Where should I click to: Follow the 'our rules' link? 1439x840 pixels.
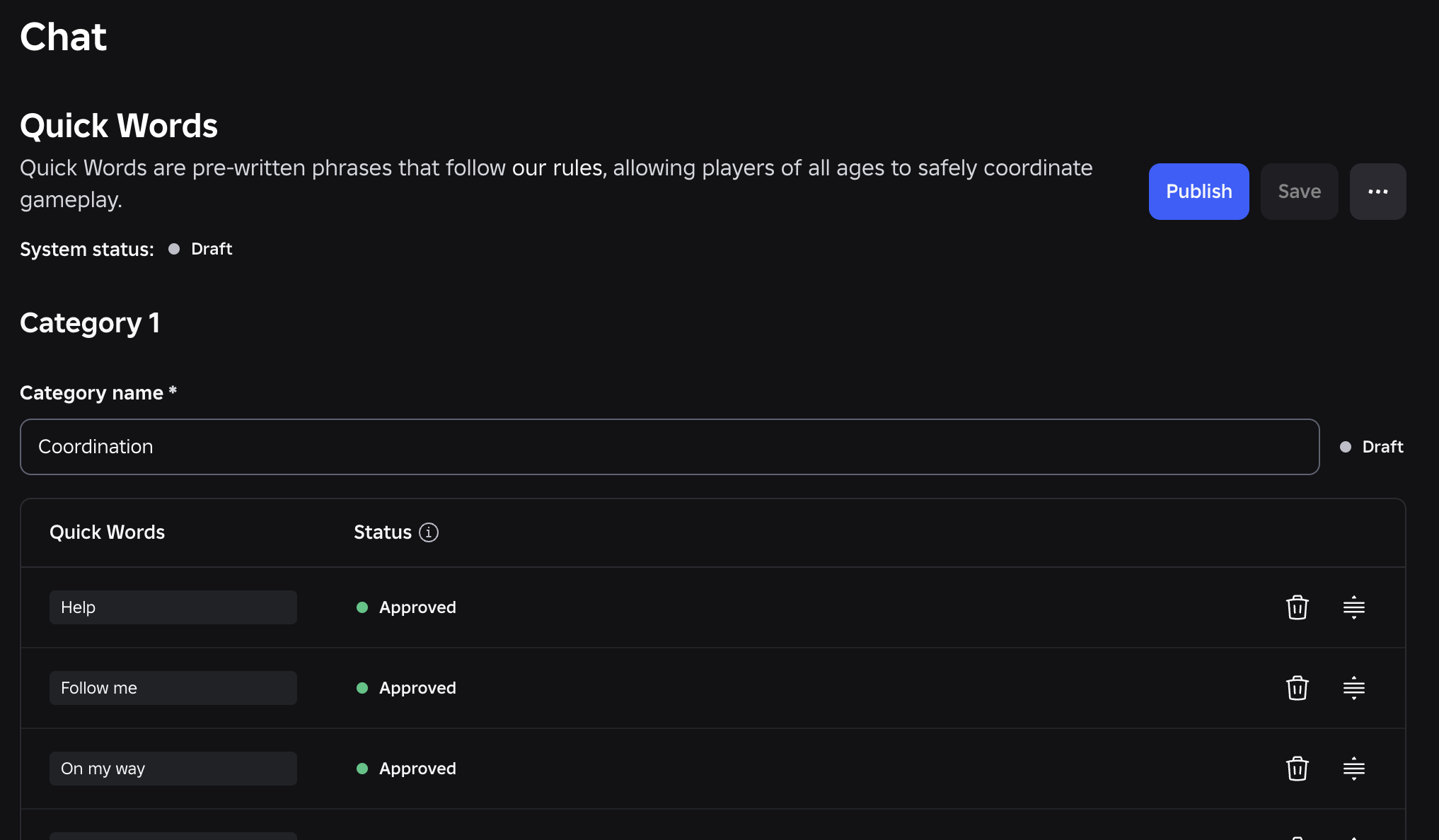click(x=557, y=168)
